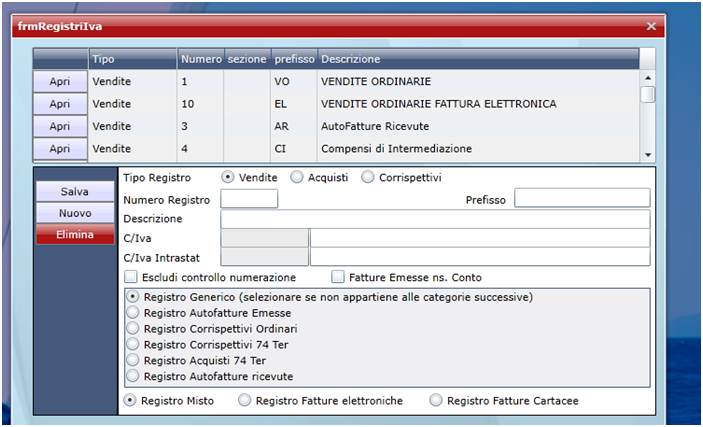
Task: Choose Registro Autofatture ricevute option
Action: pyautogui.click(x=133, y=376)
